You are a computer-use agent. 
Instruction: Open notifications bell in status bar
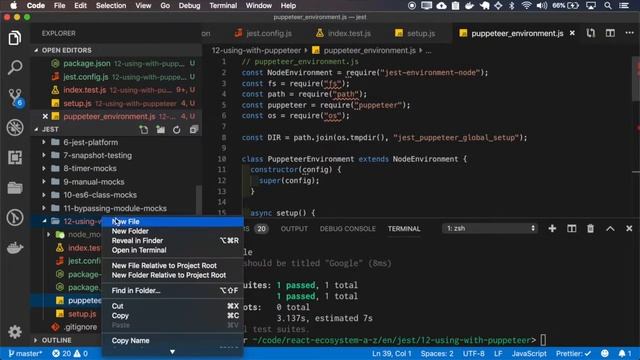click(x=624, y=353)
